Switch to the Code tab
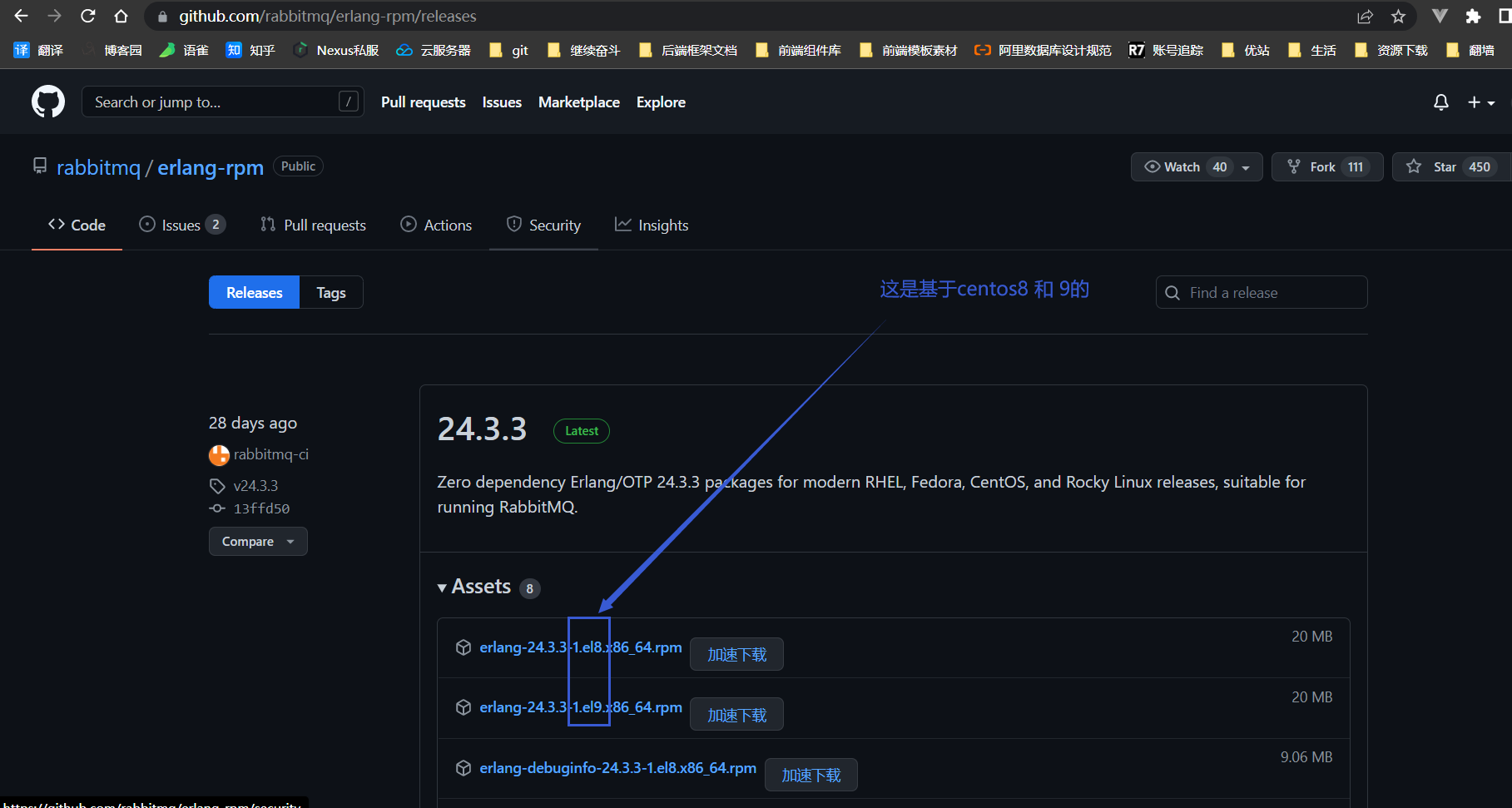 pyautogui.click(x=77, y=225)
